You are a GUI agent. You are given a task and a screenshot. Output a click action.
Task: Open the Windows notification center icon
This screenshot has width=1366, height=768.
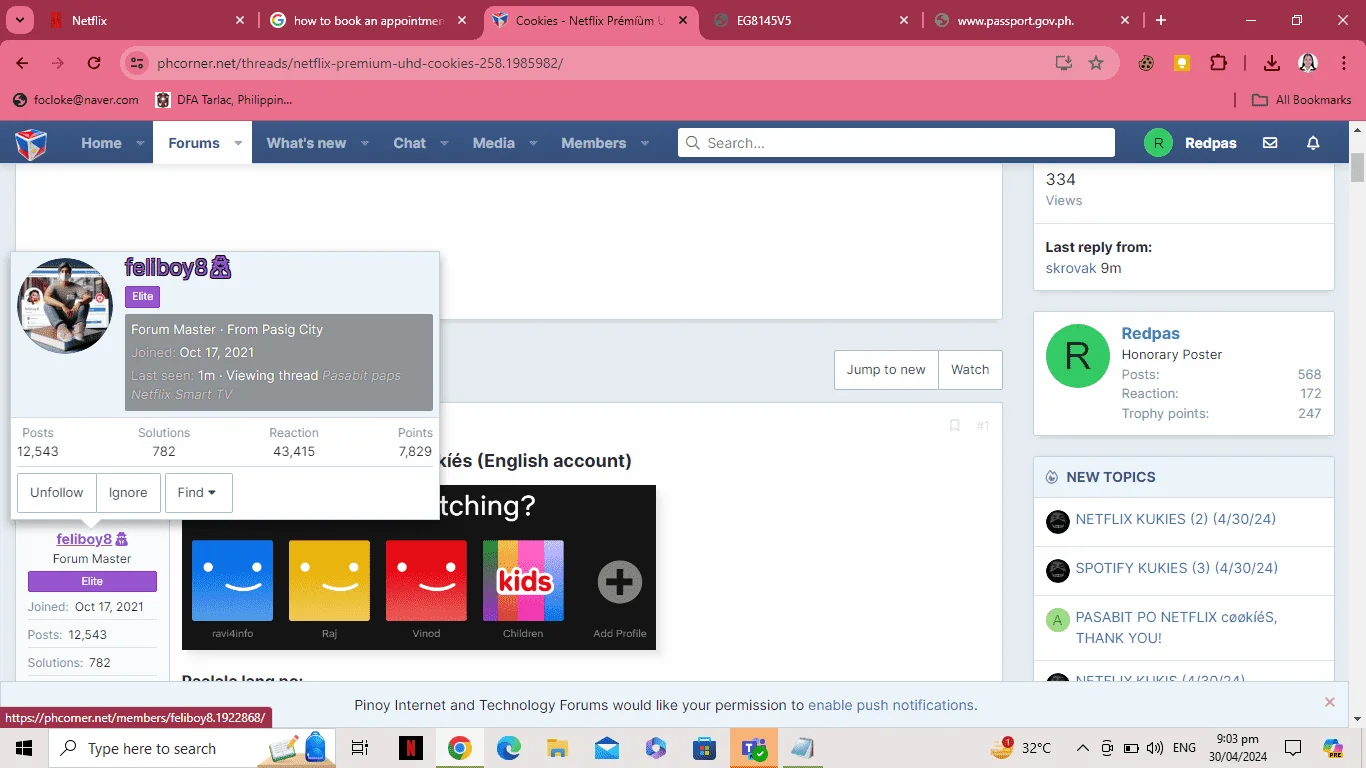pyautogui.click(x=1293, y=748)
